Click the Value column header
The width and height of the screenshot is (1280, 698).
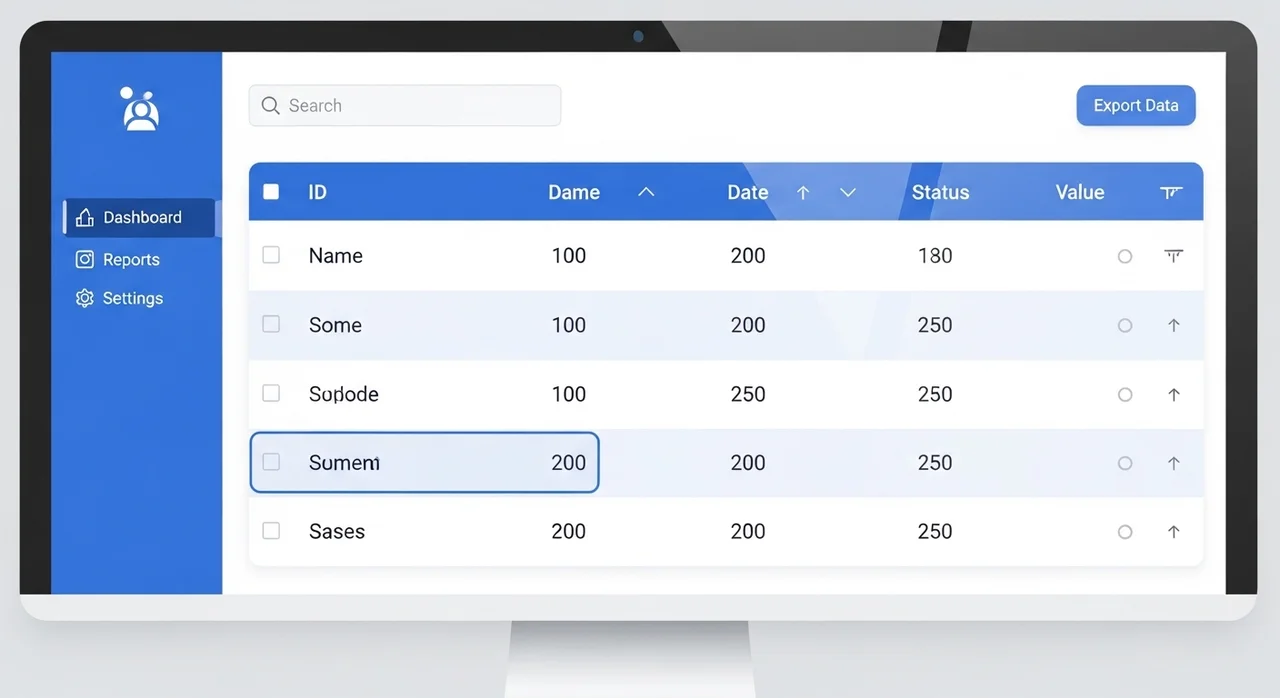(x=1080, y=192)
